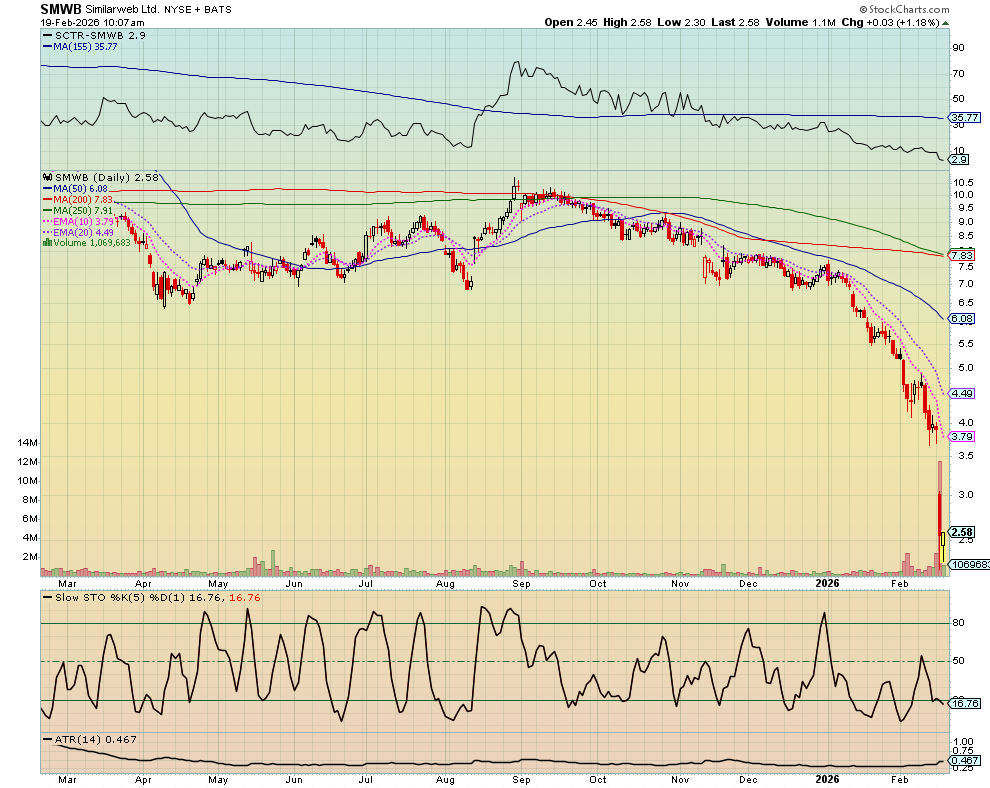
Task: Select the Volume 1.1M header value
Action: [801, 22]
